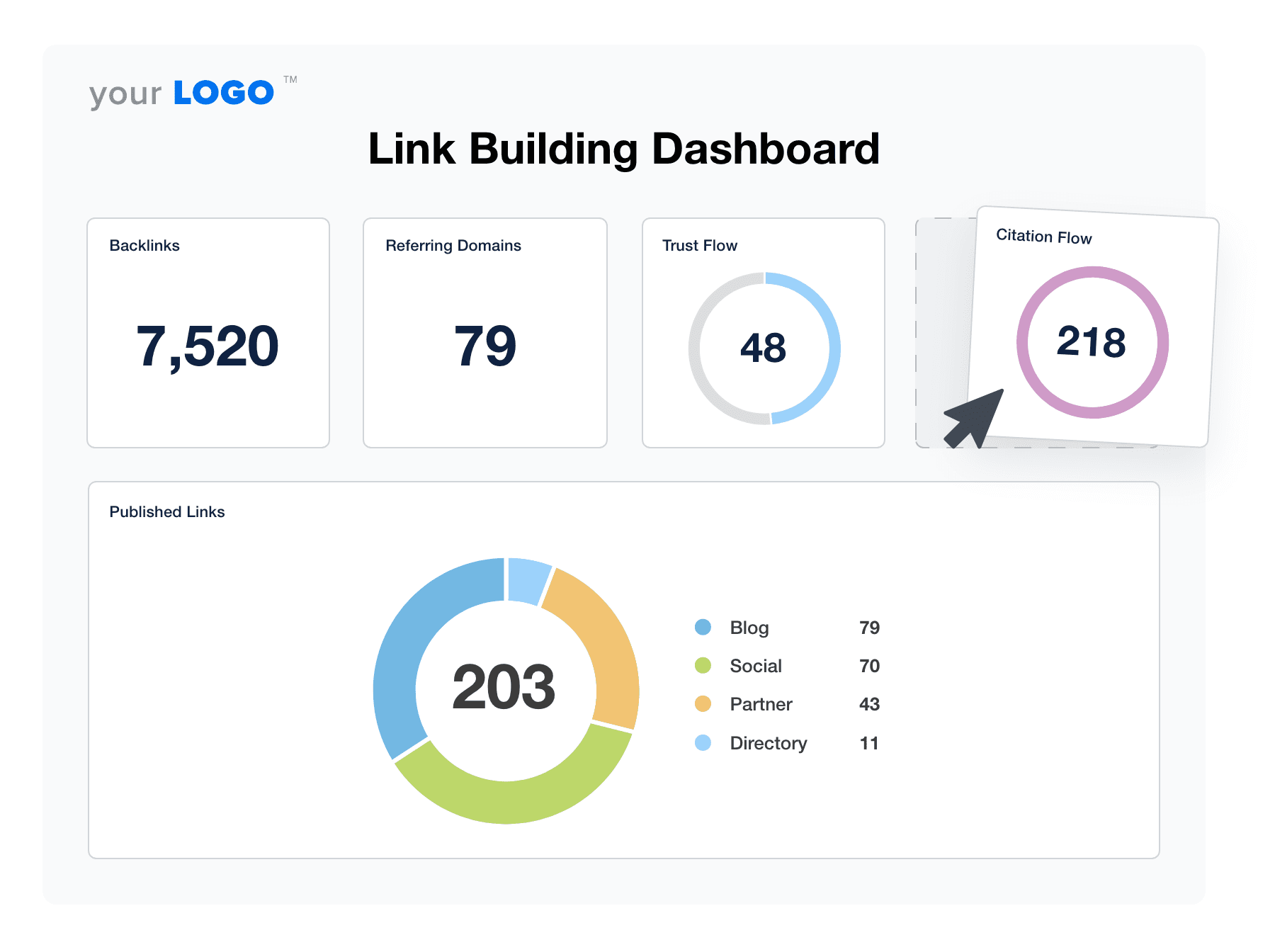Open the Referring Domains card
The image size is (1275, 952).
coord(485,333)
